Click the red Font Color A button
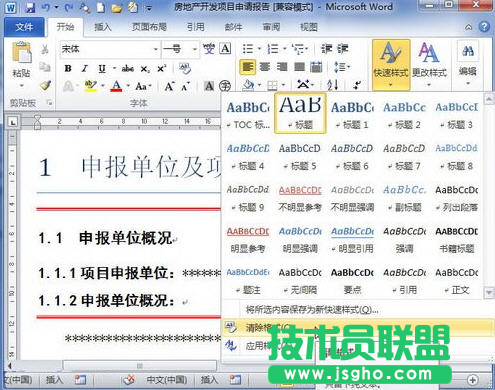This screenshot has height=390, width=495. [116, 86]
